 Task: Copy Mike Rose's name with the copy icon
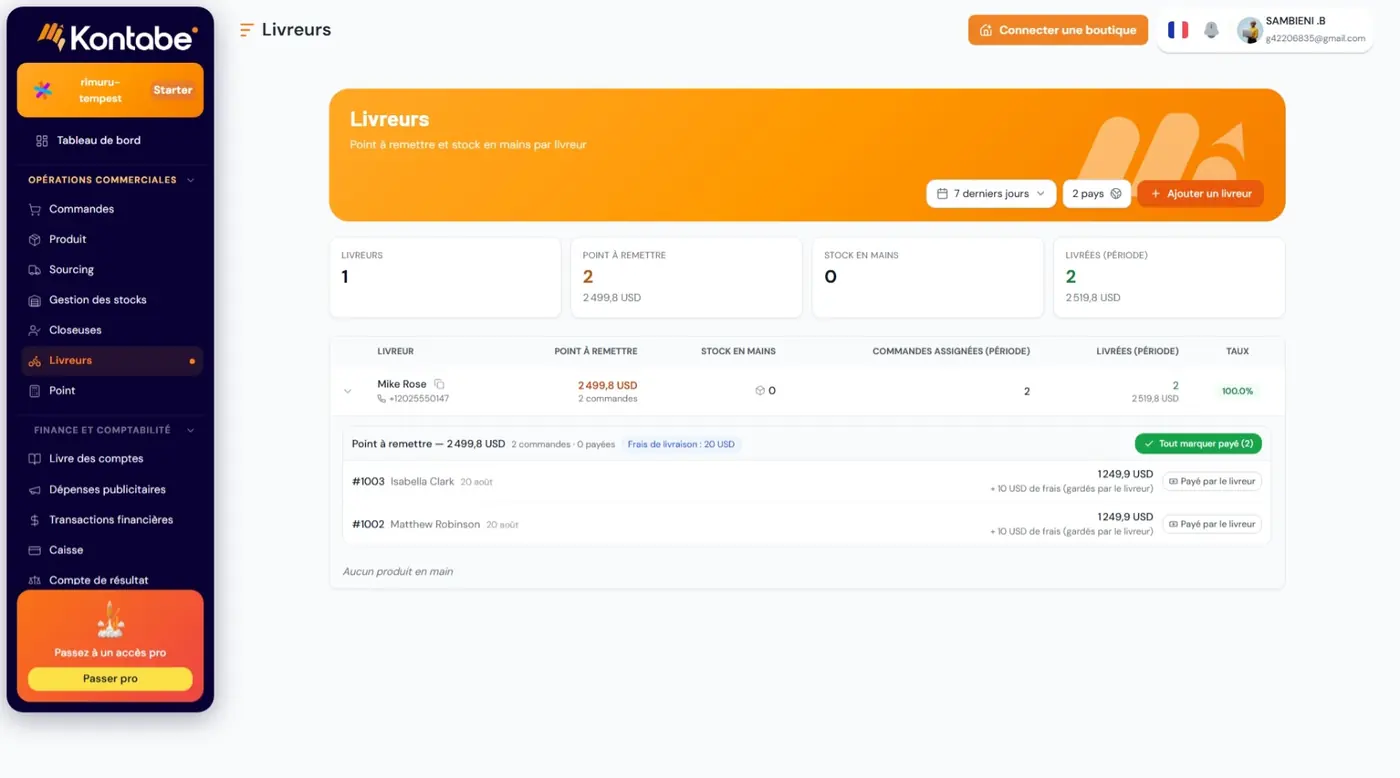[x=439, y=384]
